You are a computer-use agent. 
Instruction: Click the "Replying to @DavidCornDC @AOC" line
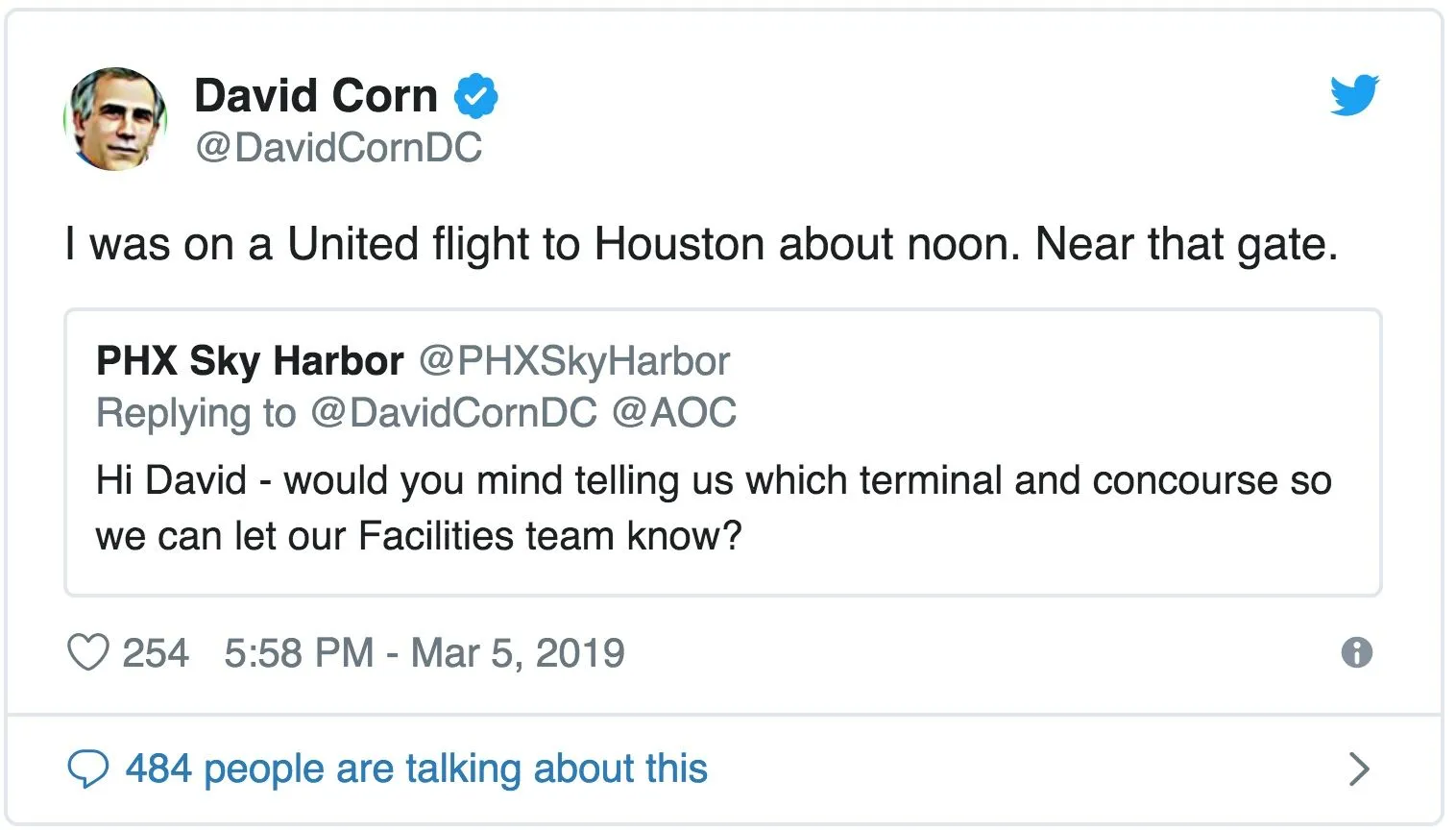416,413
